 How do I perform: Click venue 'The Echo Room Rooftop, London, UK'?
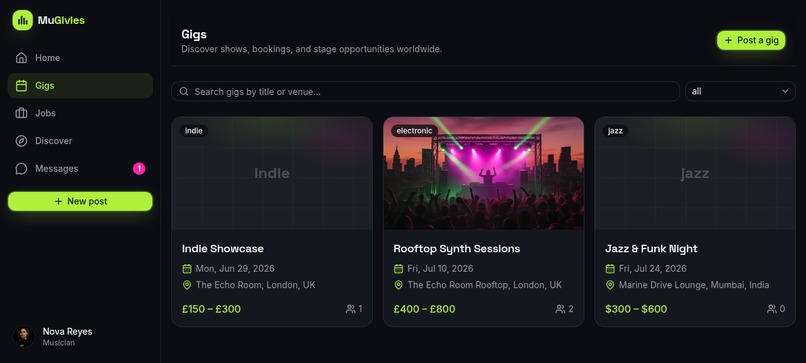tap(485, 285)
